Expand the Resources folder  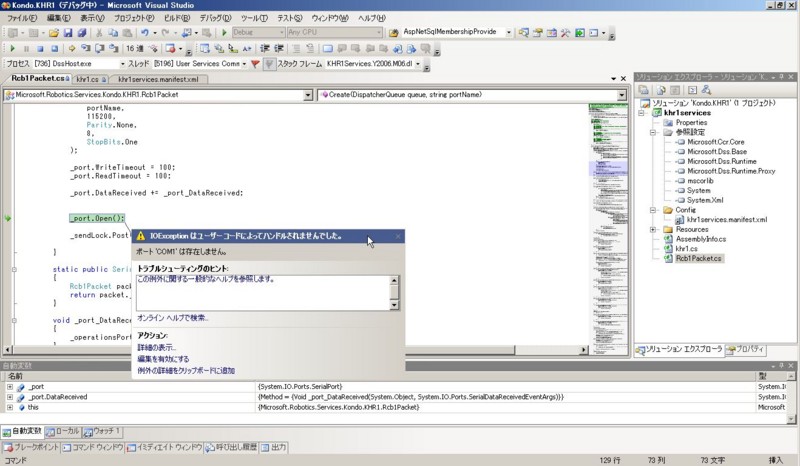(x=653, y=229)
